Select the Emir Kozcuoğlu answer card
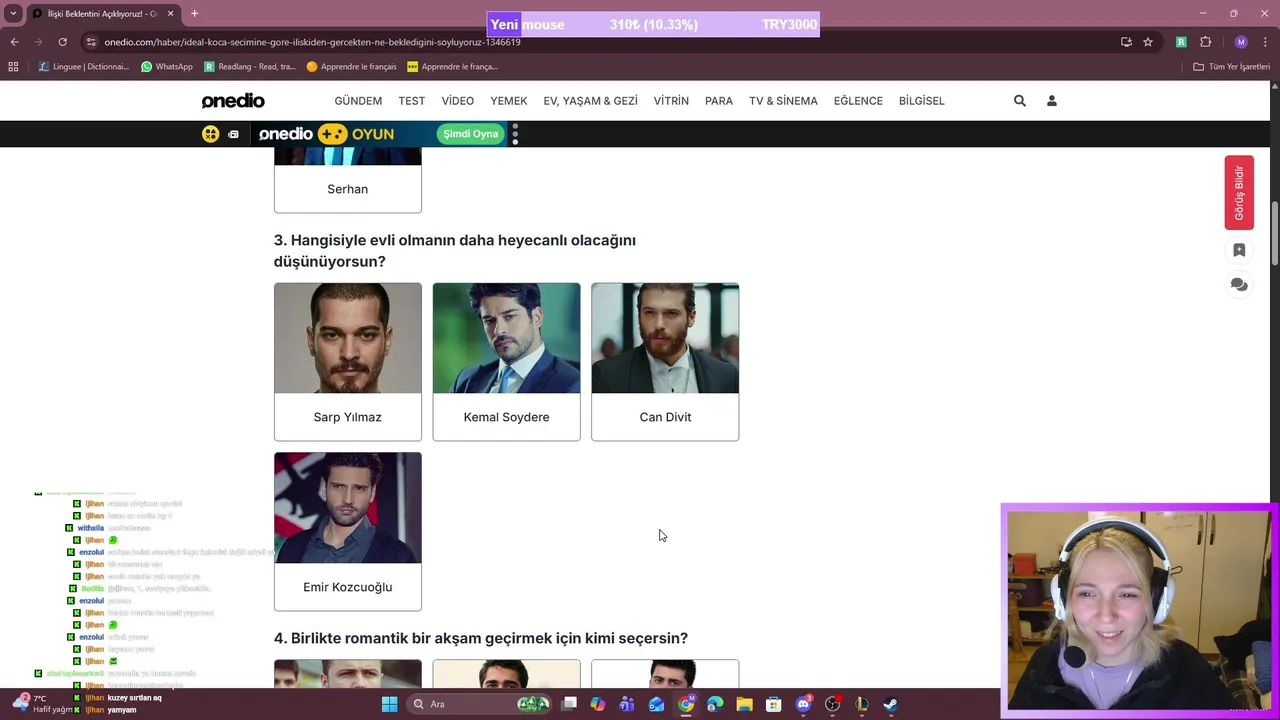 point(348,531)
